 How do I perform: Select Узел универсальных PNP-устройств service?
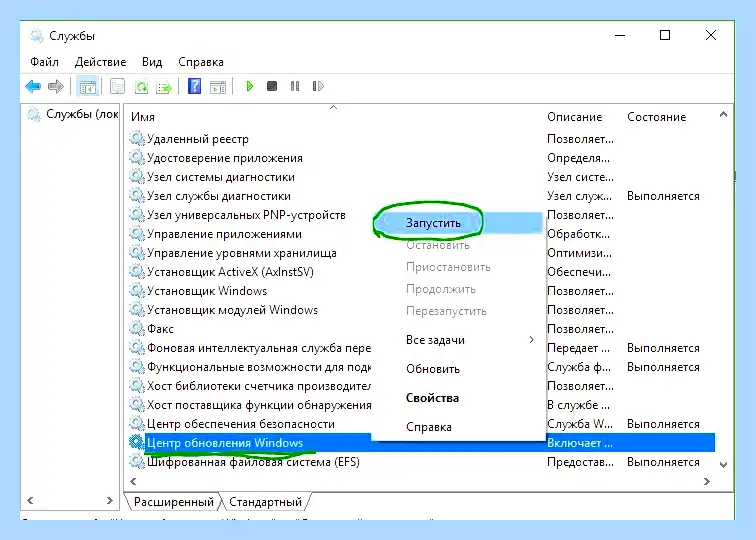coord(246,215)
